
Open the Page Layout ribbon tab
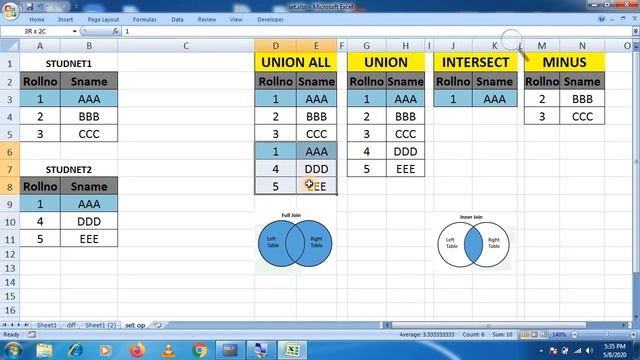(x=103, y=20)
